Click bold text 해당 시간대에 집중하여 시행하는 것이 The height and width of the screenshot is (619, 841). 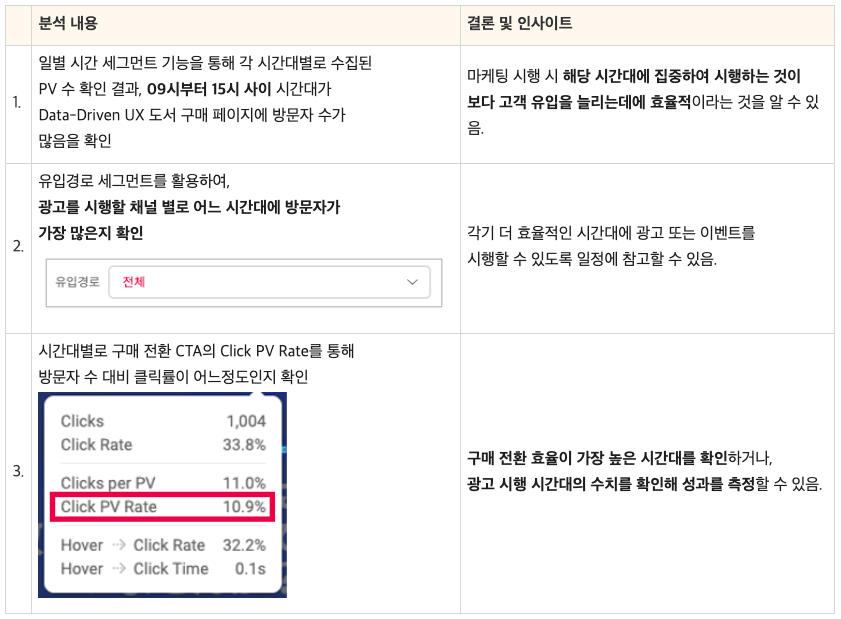click(x=681, y=76)
